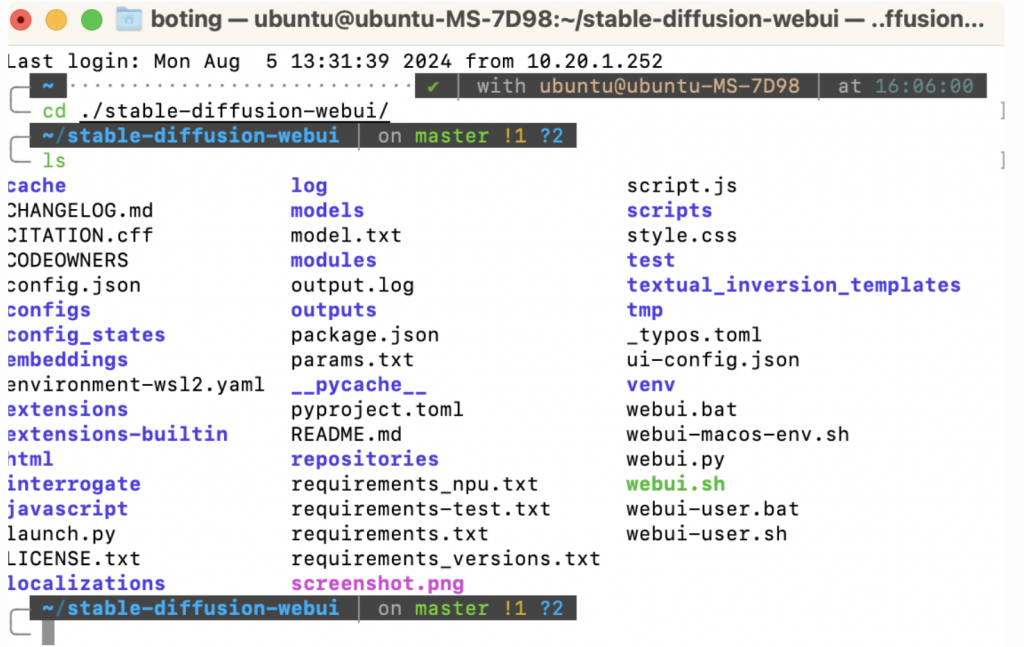Image resolution: width=1024 pixels, height=647 pixels.
Task: Click requirements_npu.txt file name
Action: (x=415, y=484)
